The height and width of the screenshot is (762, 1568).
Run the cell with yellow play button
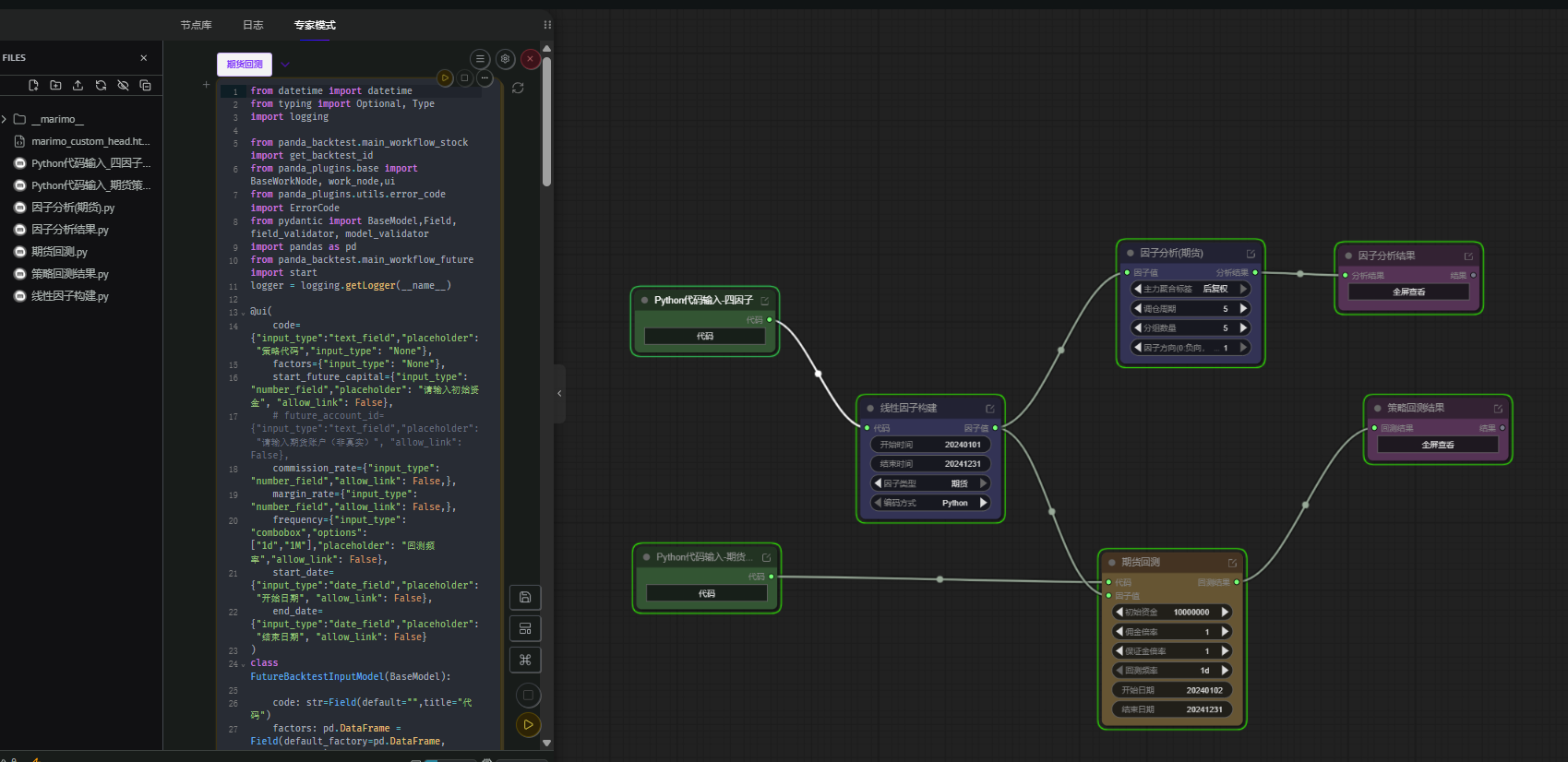pyautogui.click(x=445, y=78)
